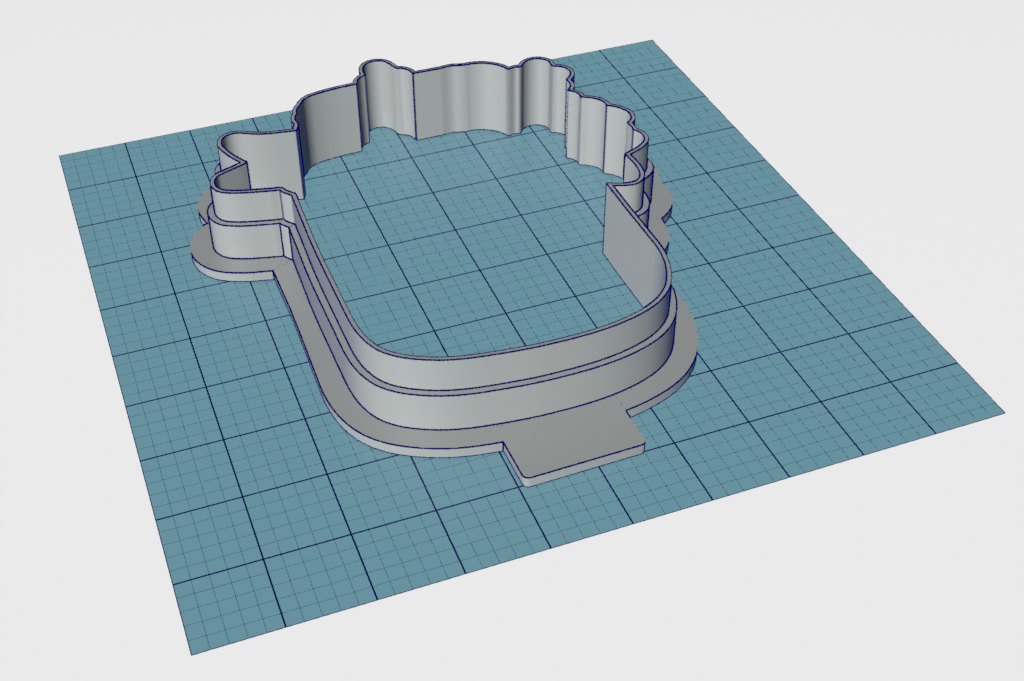The height and width of the screenshot is (681, 1024).
Task: Click the grid floor inside the cutter
Action: tap(470, 250)
